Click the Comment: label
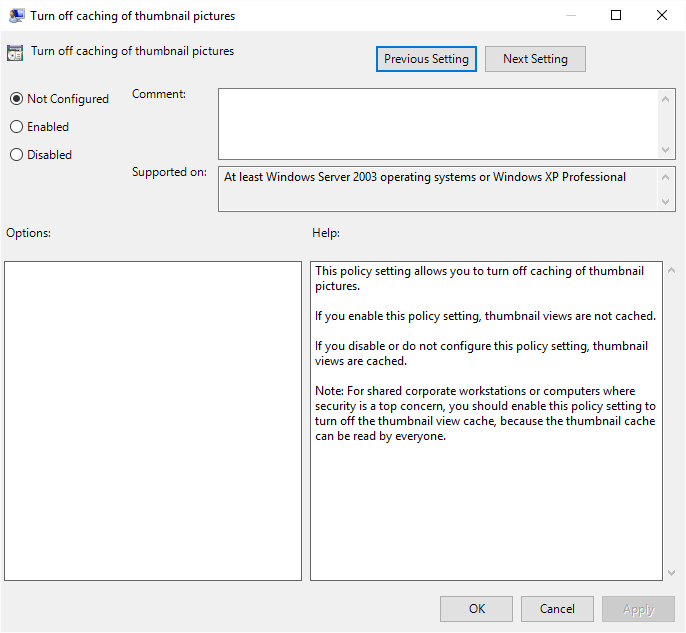The image size is (686, 633). (x=159, y=94)
